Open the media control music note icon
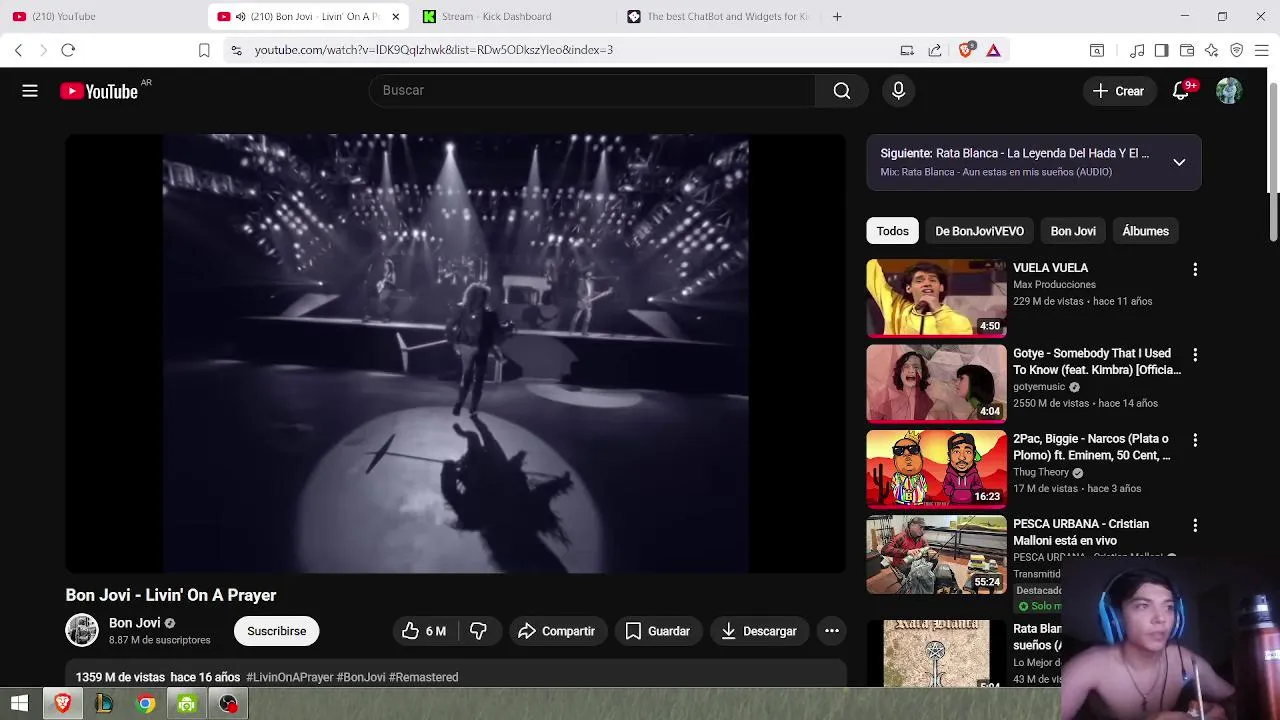This screenshot has height=720, width=1280. (x=1137, y=50)
